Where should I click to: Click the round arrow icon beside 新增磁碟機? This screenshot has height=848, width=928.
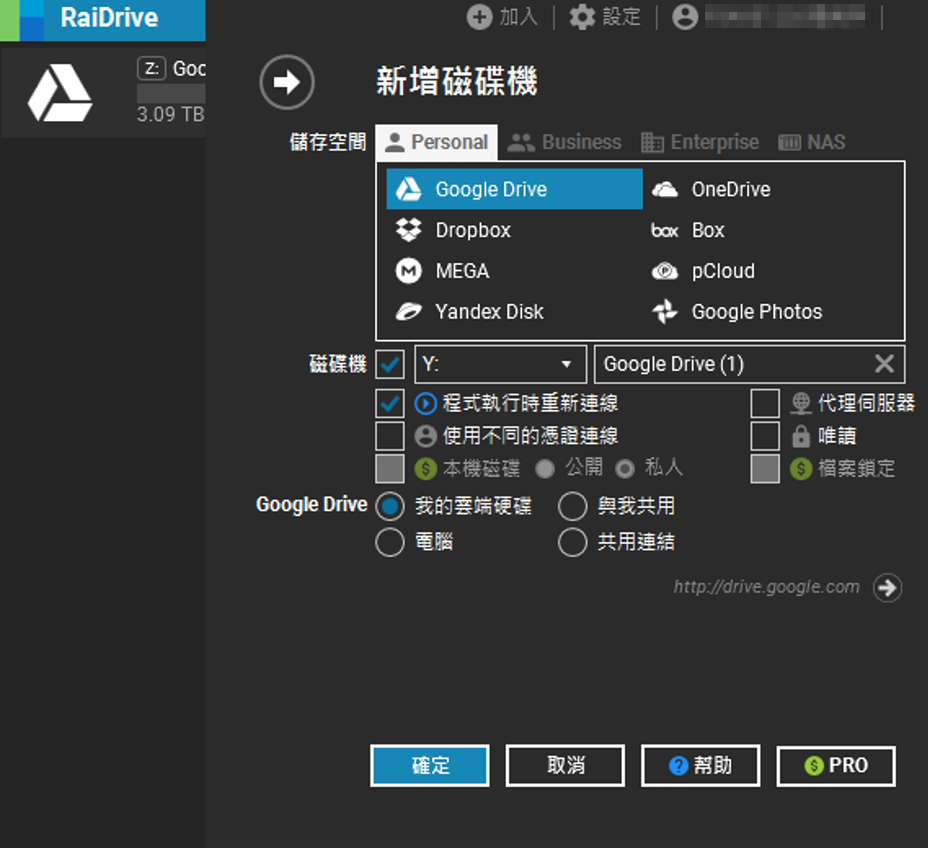point(286,82)
